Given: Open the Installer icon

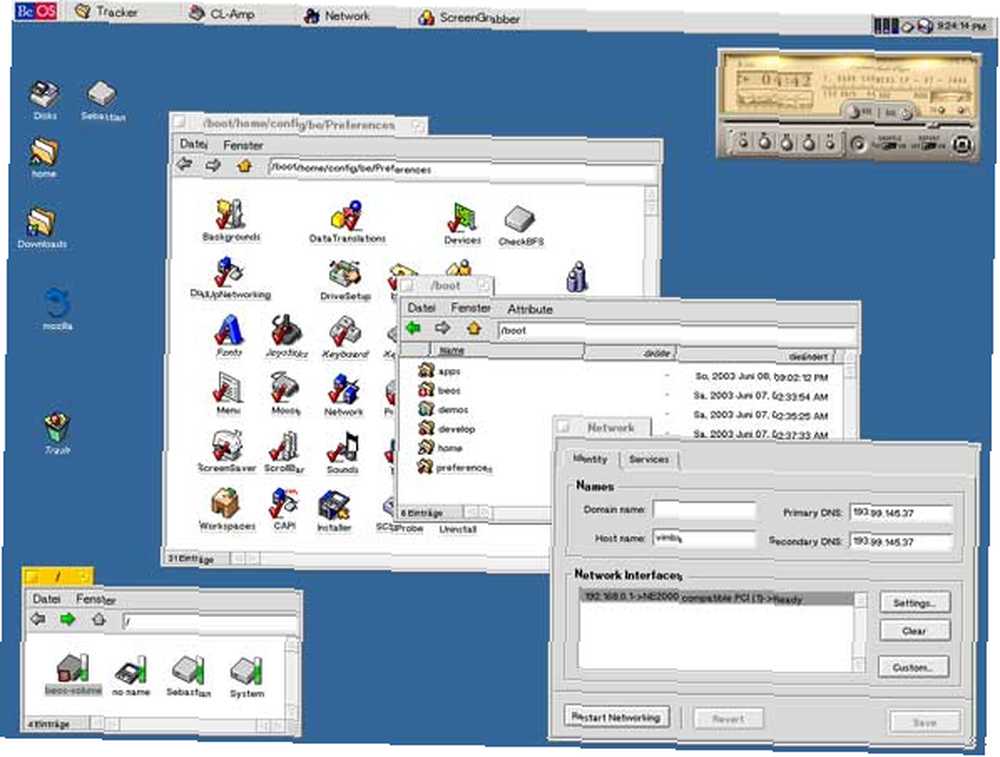Looking at the screenshot, I should tap(334, 511).
